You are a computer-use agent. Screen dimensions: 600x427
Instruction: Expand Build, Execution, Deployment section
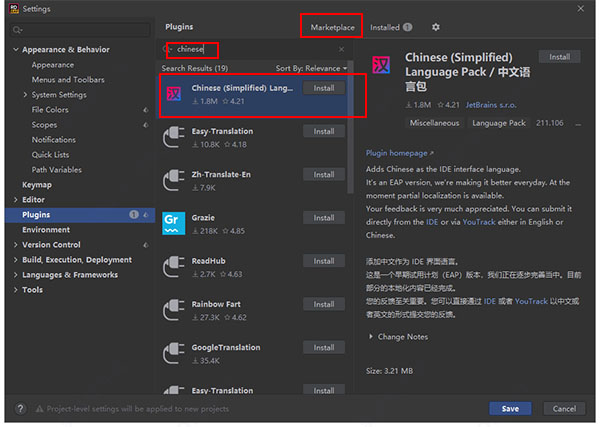(16, 260)
